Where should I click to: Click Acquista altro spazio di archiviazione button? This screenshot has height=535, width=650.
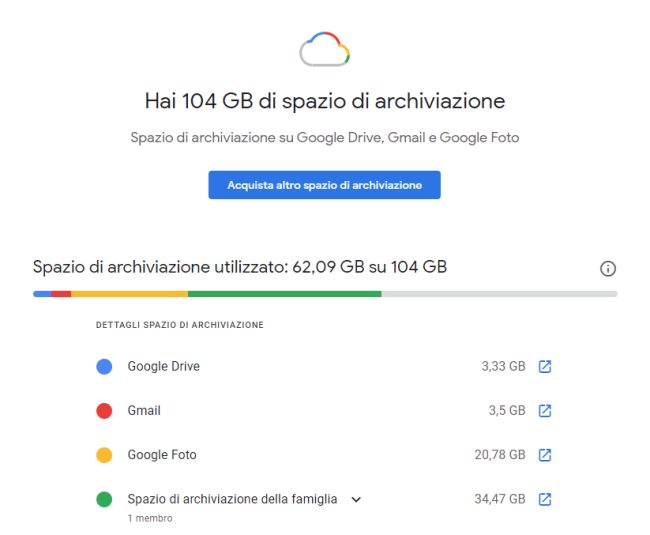pos(324,185)
